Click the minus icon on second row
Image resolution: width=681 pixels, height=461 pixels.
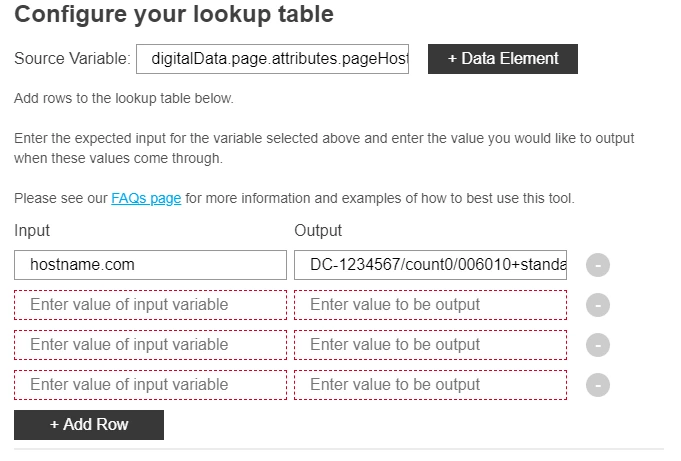click(598, 305)
